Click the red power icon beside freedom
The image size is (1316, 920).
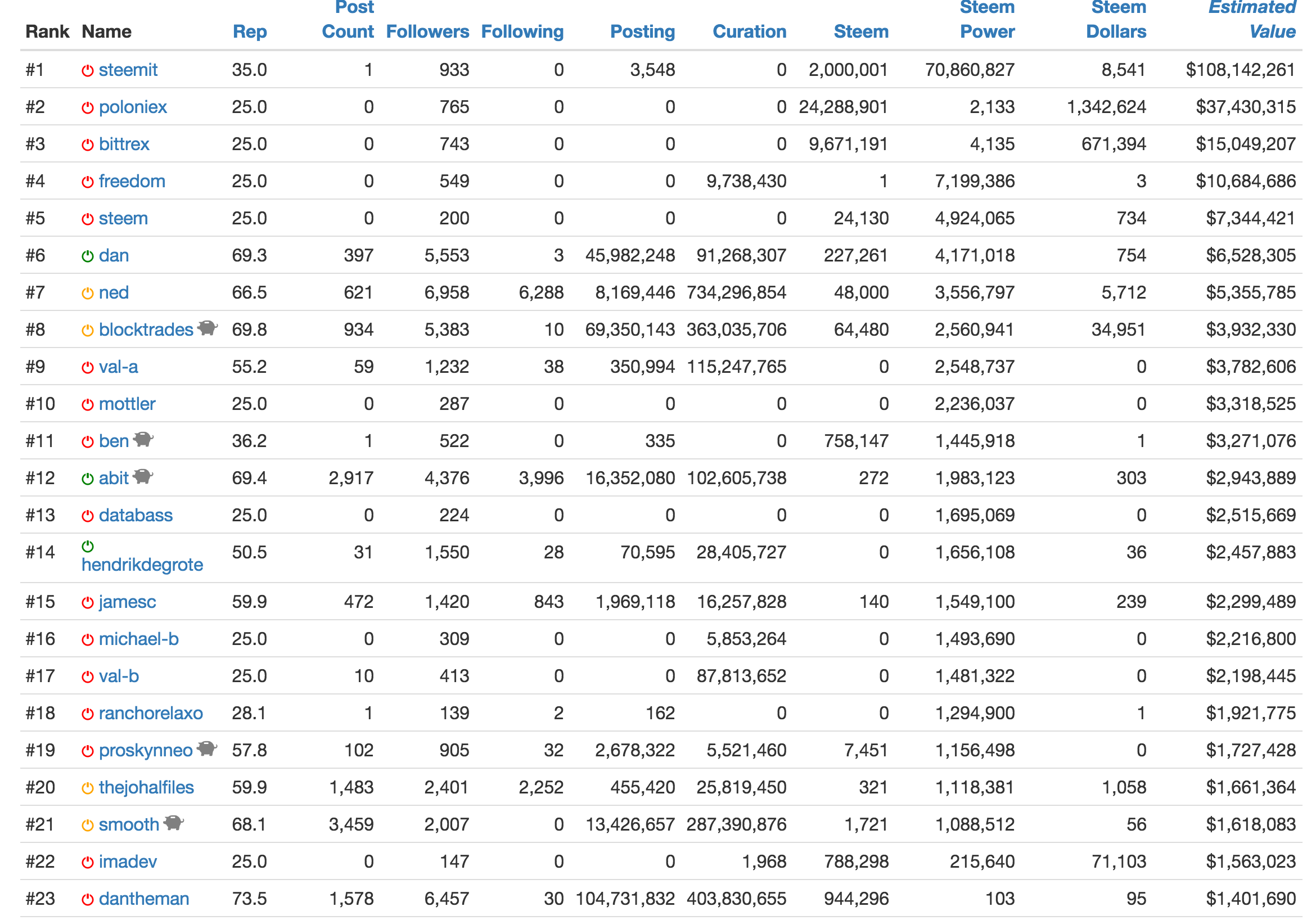[87, 182]
